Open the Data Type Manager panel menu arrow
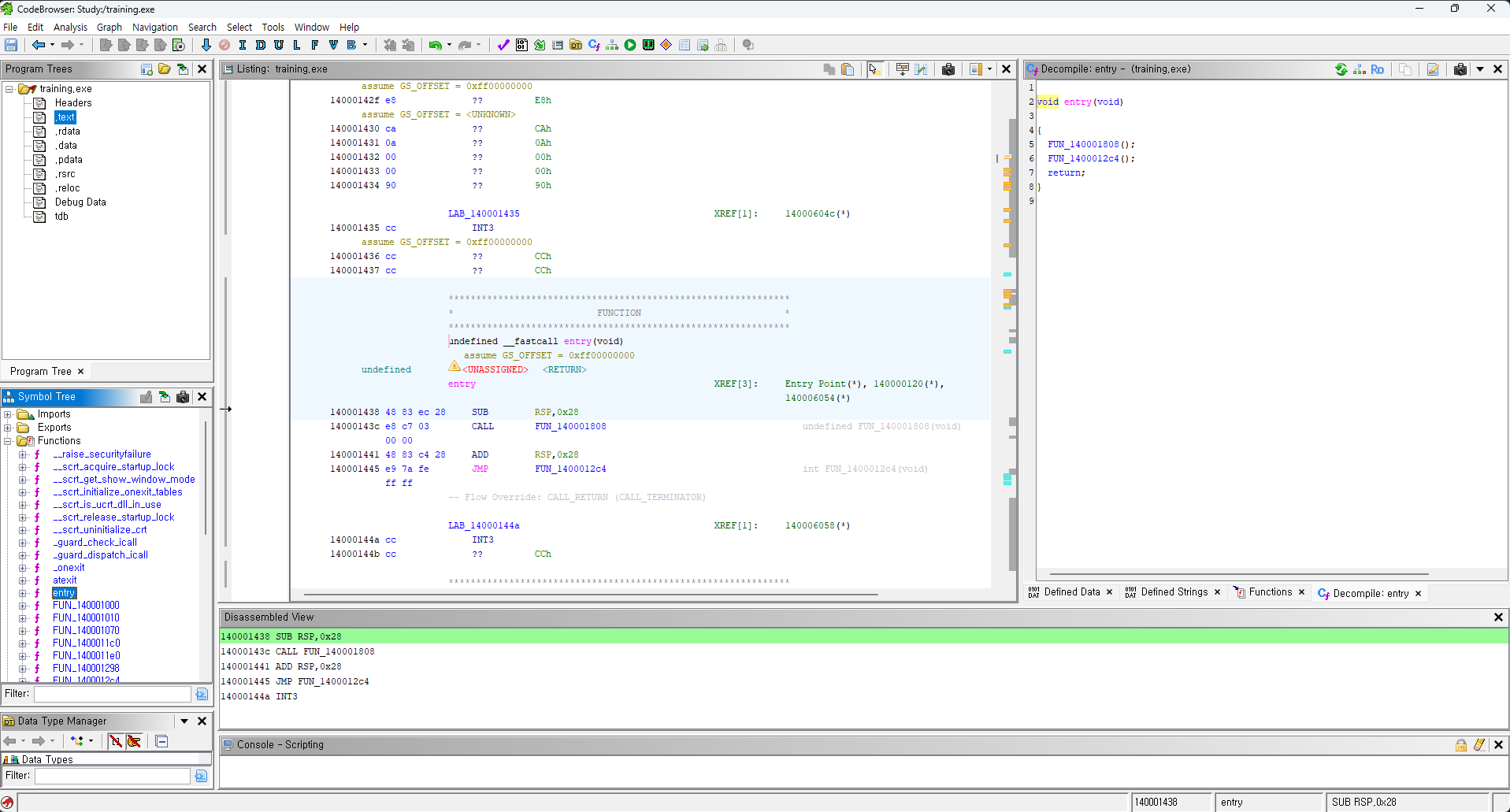 [x=184, y=721]
